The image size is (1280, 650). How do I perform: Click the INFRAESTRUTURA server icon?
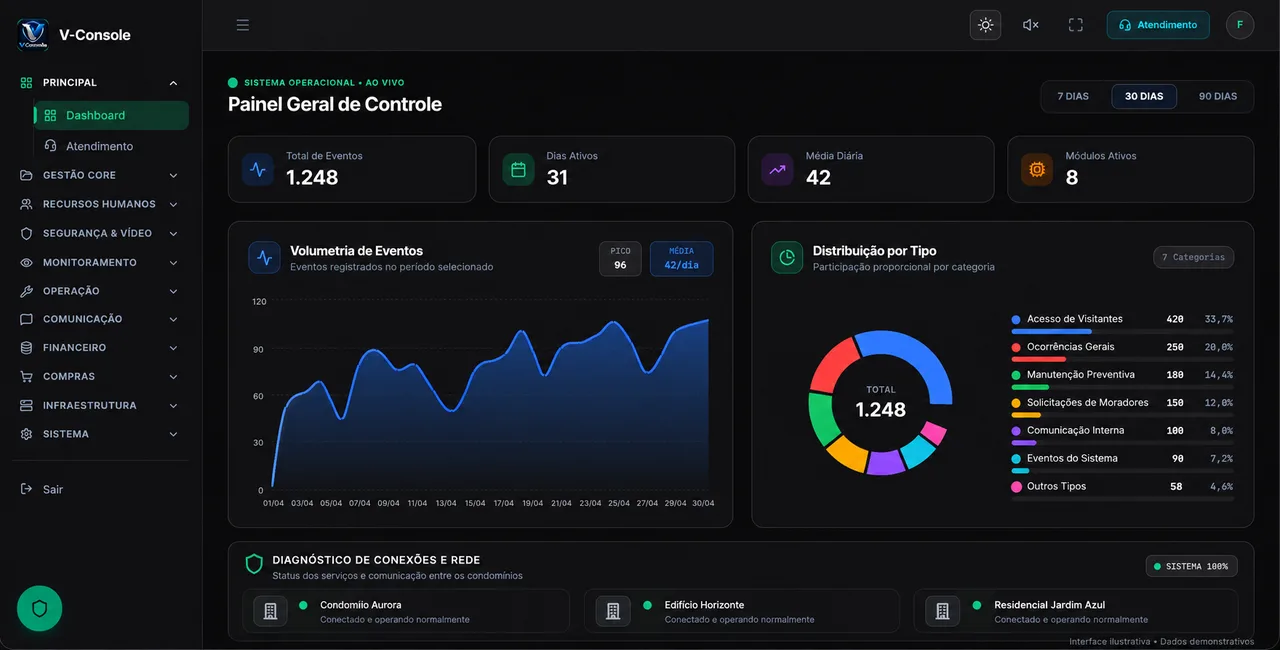(27, 406)
